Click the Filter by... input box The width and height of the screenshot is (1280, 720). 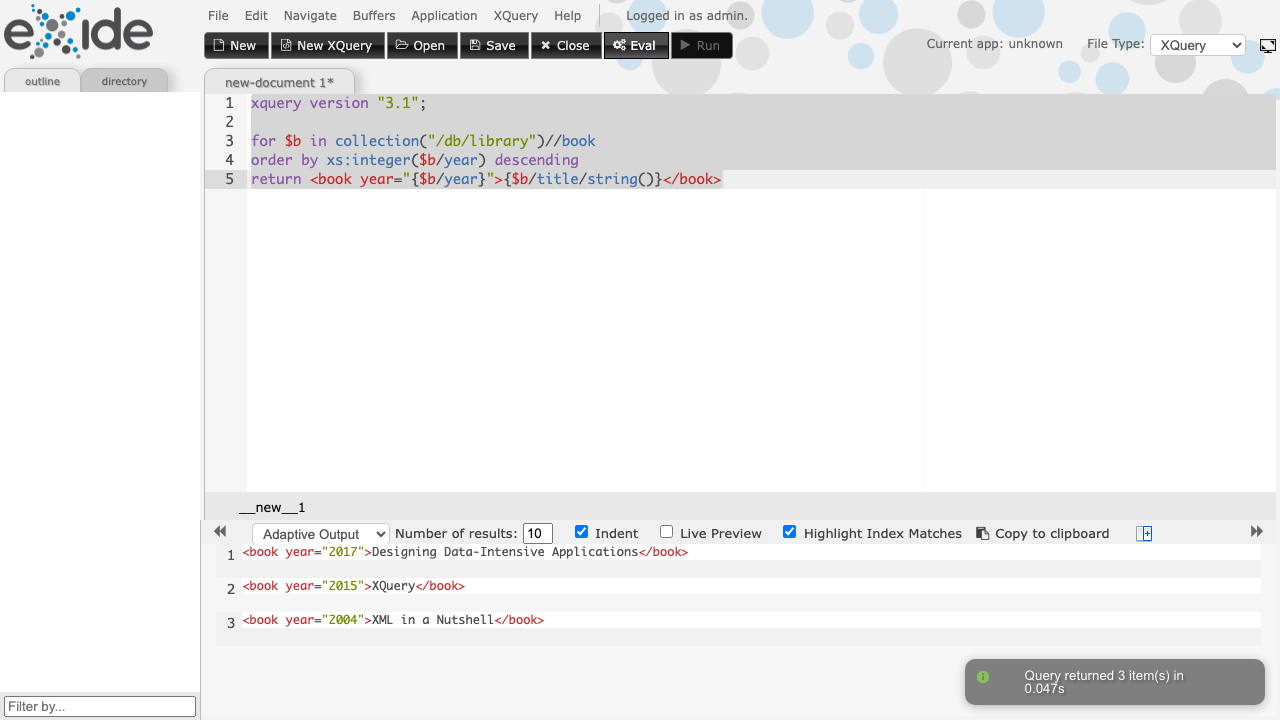coord(100,706)
